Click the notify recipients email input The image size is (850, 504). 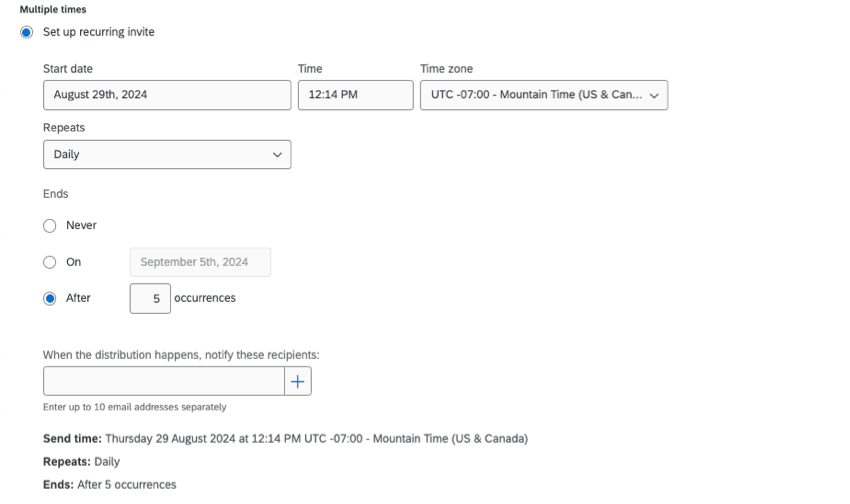click(x=165, y=381)
